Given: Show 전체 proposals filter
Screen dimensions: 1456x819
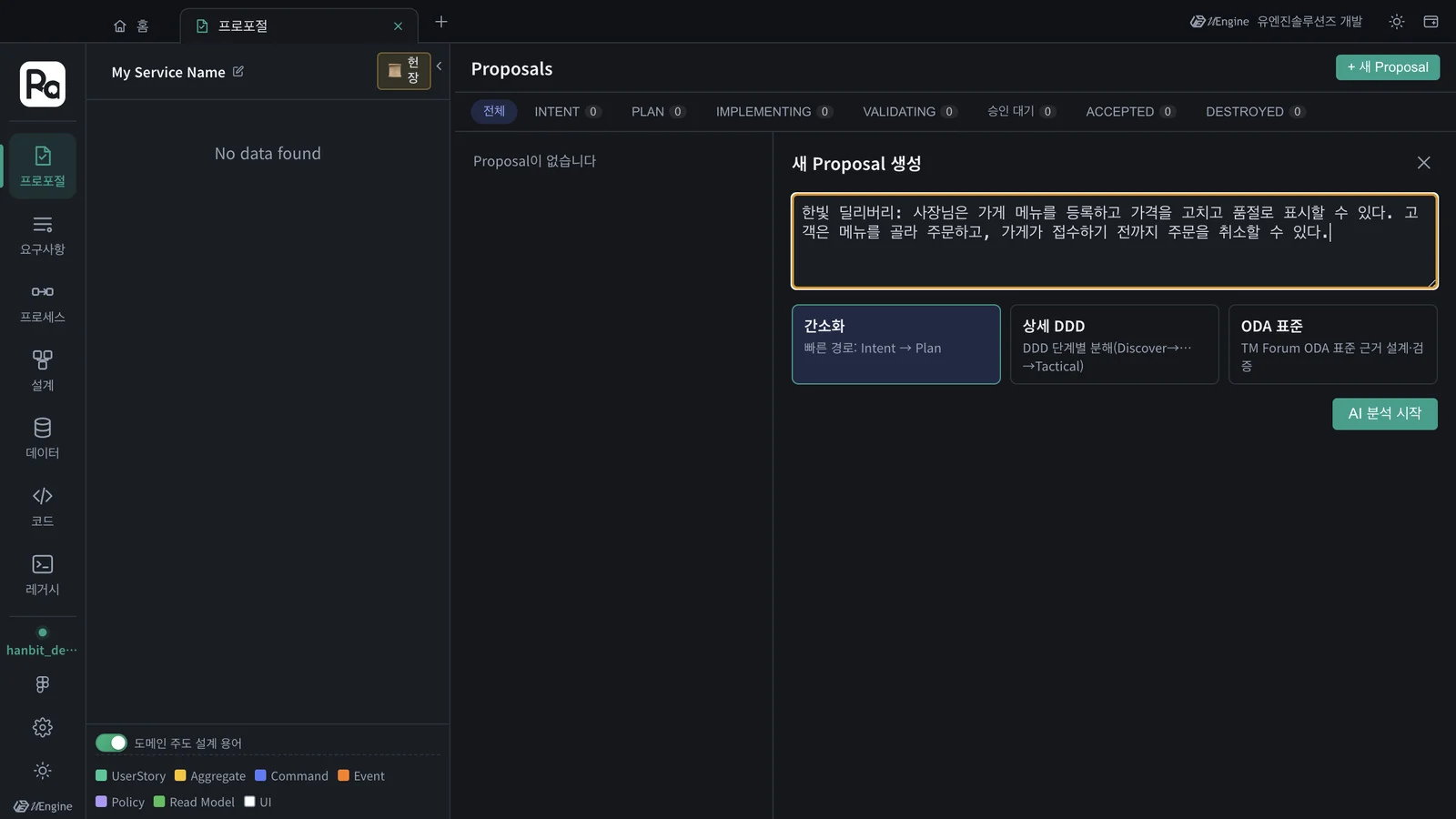Looking at the screenshot, I should (494, 111).
